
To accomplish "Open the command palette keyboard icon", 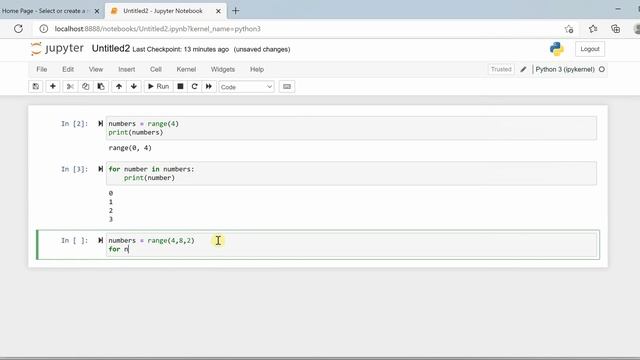I will click(x=287, y=87).
